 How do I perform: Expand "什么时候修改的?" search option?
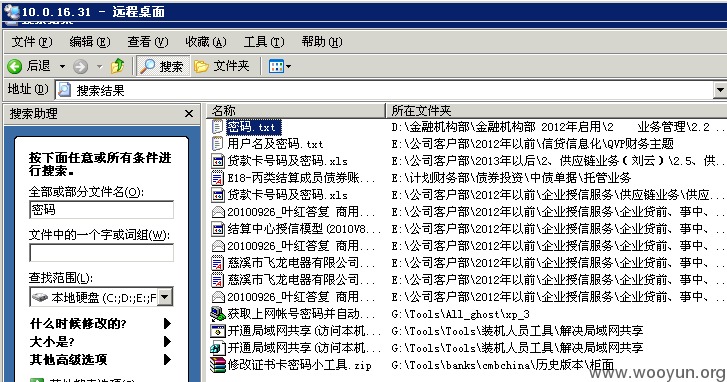click(167, 323)
